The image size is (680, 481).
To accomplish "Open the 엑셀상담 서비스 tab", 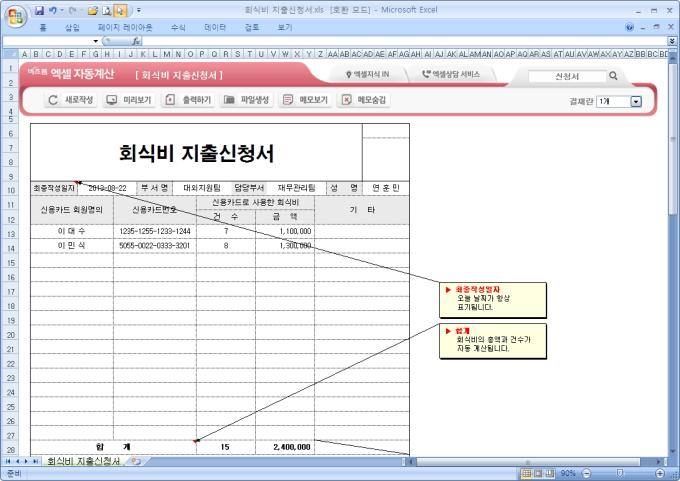I will point(451,75).
